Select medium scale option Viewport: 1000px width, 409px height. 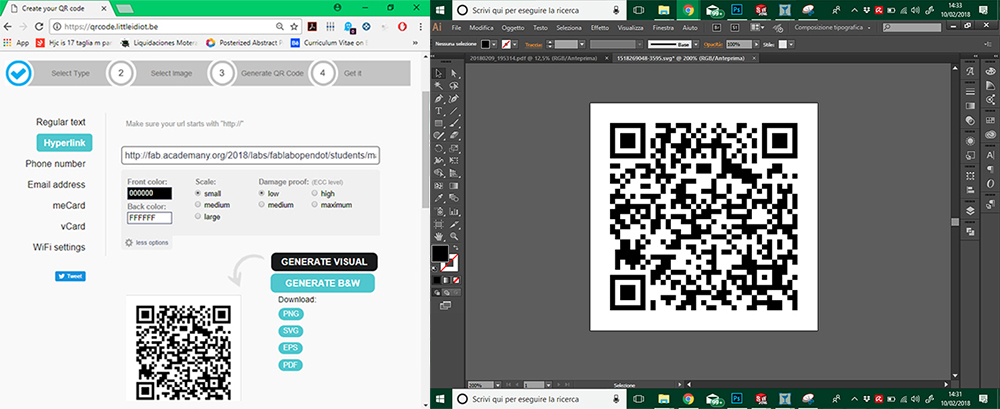point(198,205)
